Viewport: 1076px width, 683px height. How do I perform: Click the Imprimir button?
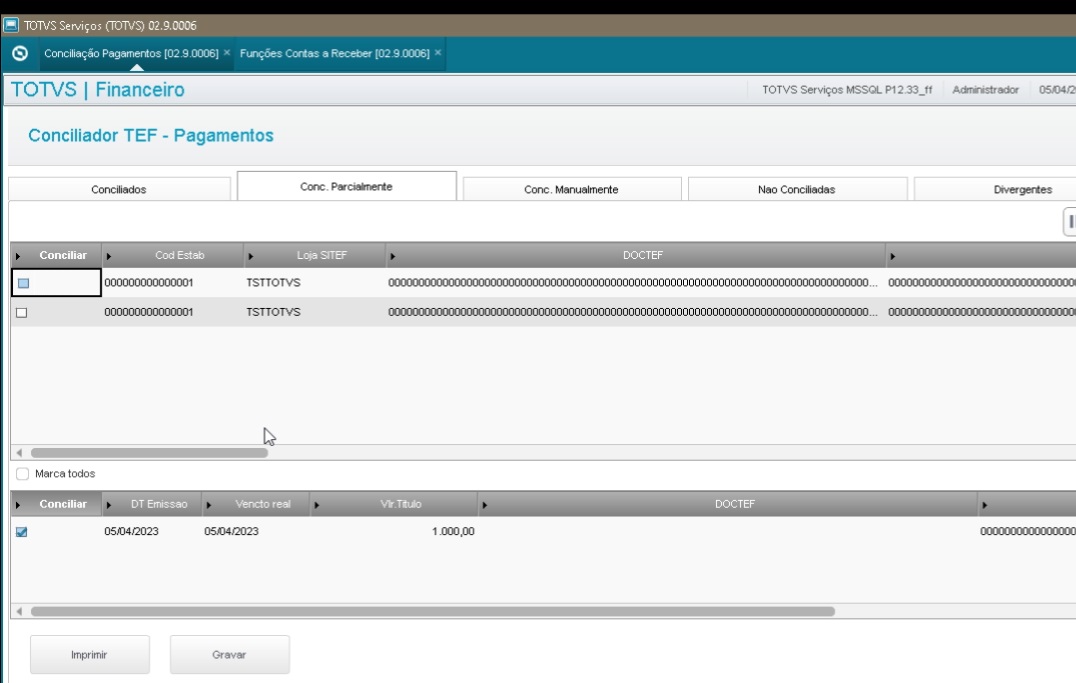coord(90,655)
